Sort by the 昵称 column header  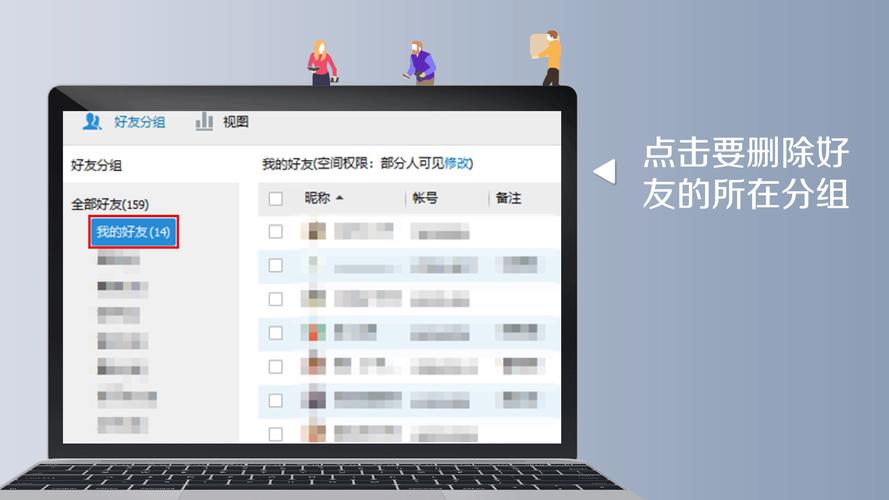click(x=317, y=198)
